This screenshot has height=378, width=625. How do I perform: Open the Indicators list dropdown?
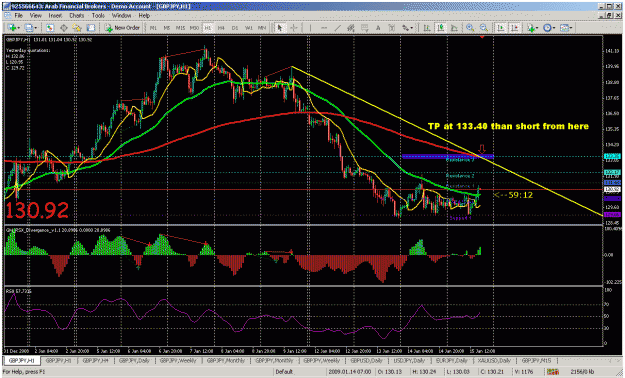(x=533, y=28)
